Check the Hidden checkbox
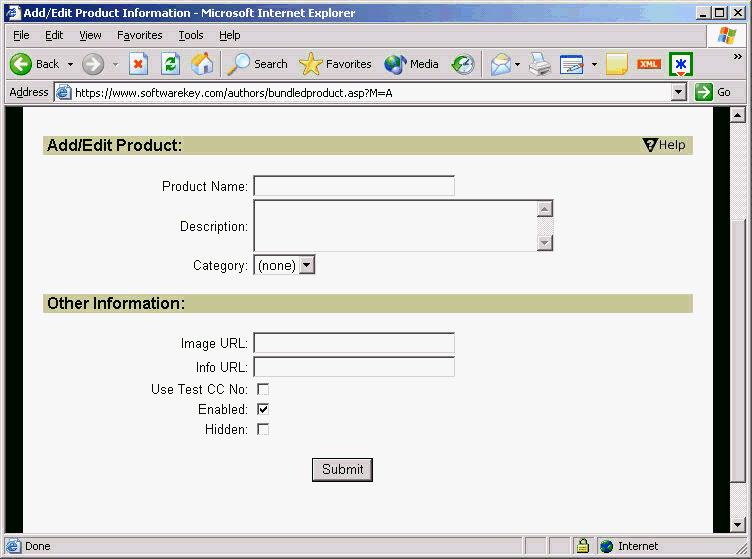Image resolution: width=752 pixels, height=559 pixels. (x=263, y=429)
